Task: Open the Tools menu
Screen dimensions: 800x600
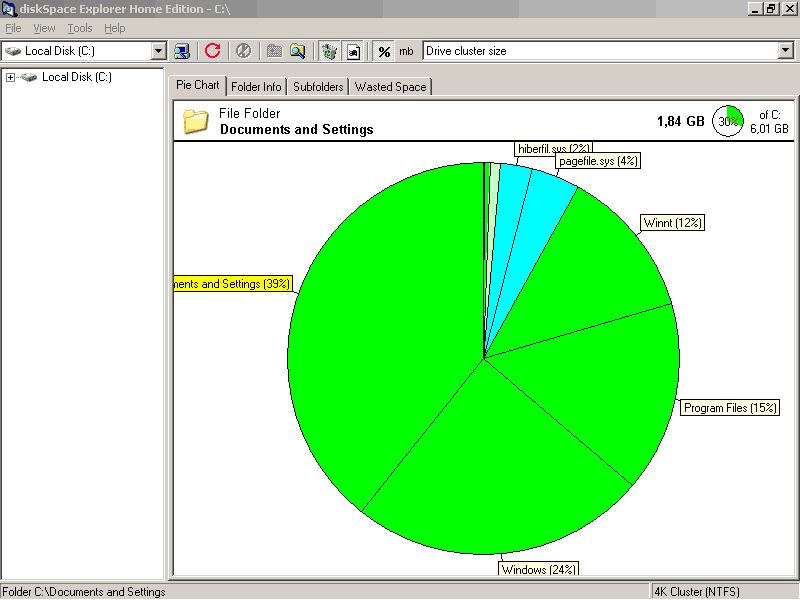Action: pos(80,28)
